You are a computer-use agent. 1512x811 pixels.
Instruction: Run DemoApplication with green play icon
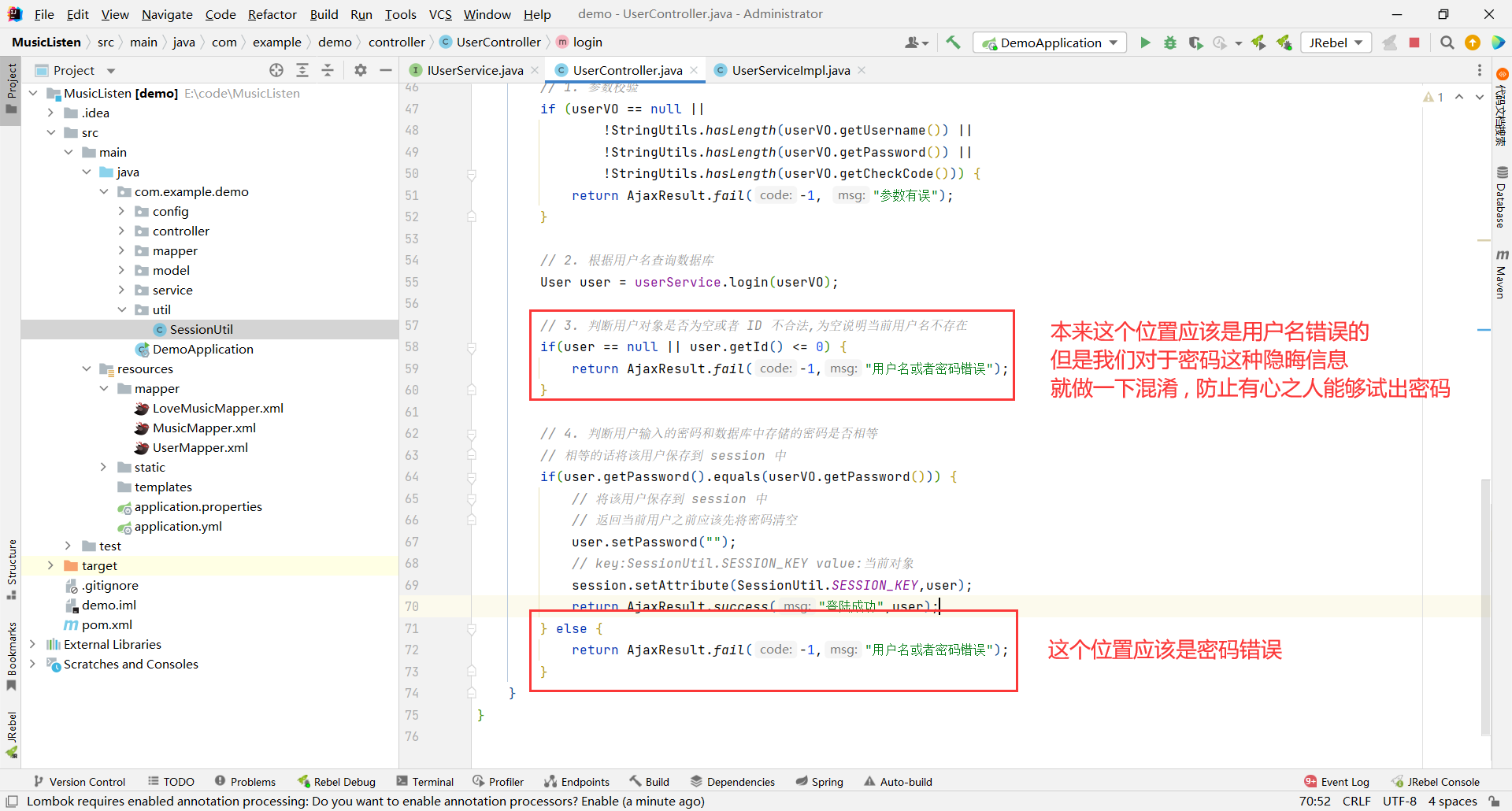pyautogui.click(x=1145, y=43)
